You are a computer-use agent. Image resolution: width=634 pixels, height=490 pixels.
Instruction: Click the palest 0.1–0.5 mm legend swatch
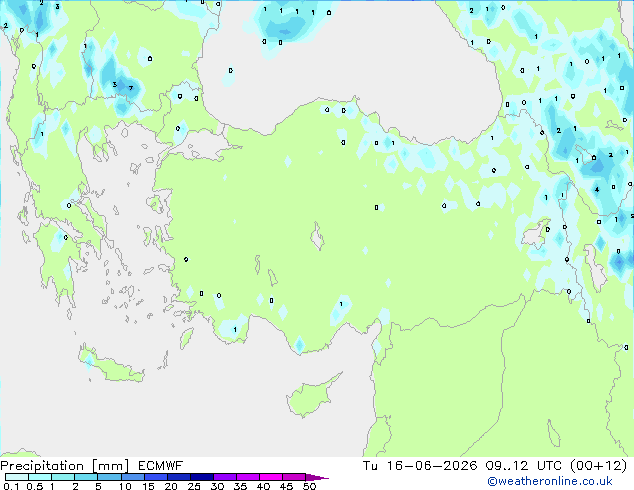point(17,477)
